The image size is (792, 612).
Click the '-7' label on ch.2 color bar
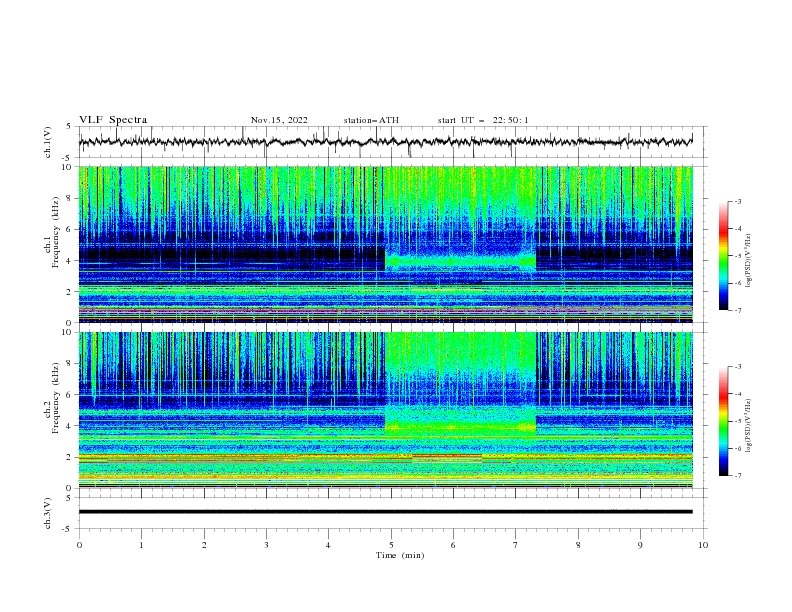[737, 476]
